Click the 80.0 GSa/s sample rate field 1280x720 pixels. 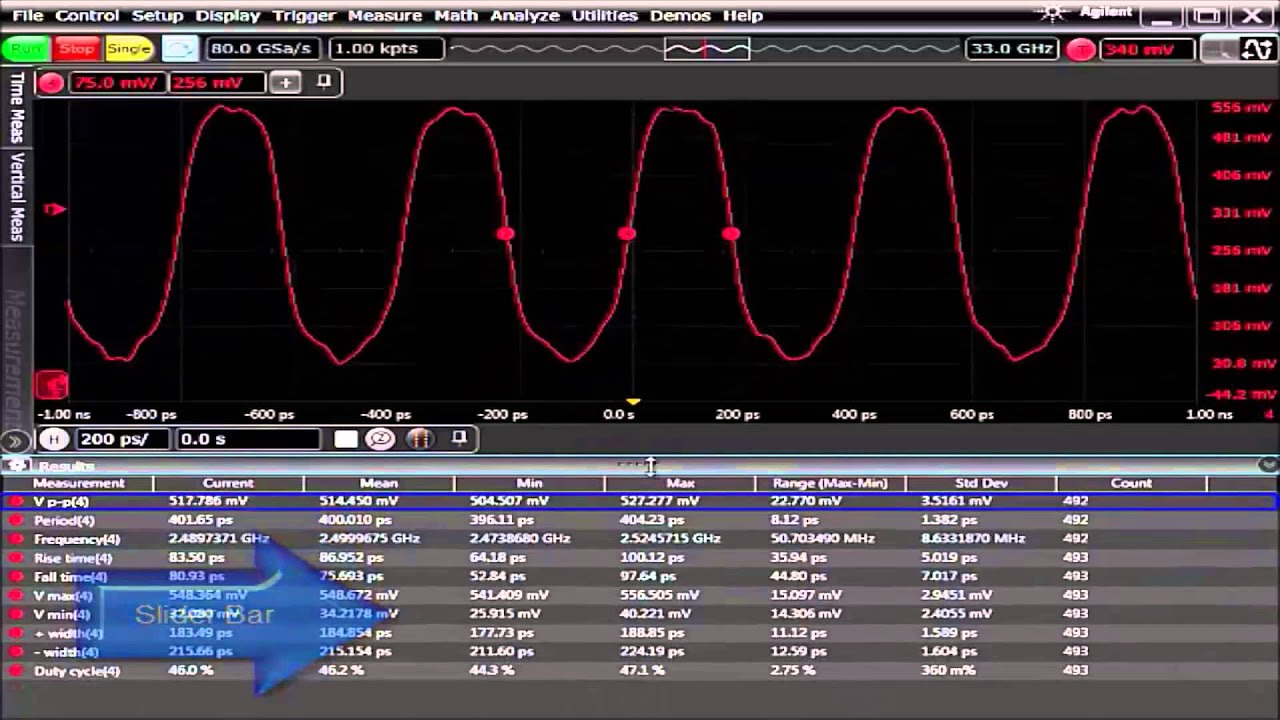[x=262, y=49]
